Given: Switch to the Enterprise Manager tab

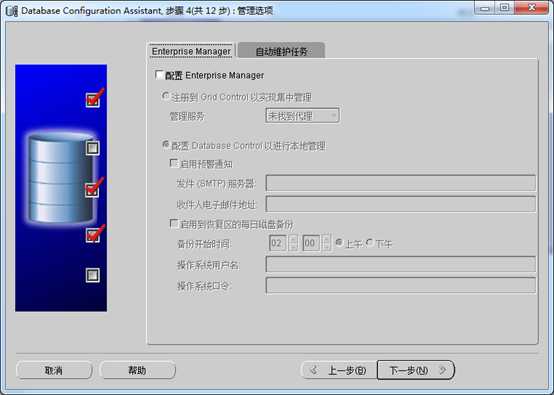Looking at the screenshot, I should point(191,51).
